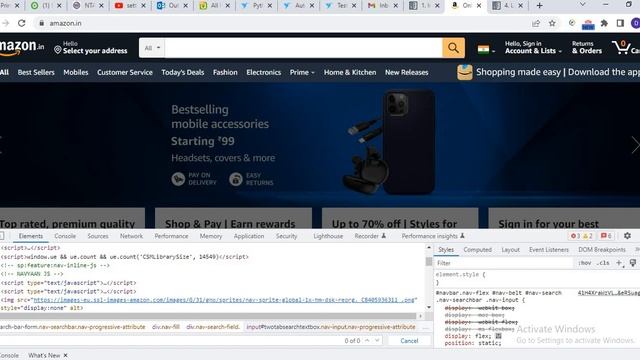Bookmark this page with the star icon
Screen dimensions: 640x360
552,23
